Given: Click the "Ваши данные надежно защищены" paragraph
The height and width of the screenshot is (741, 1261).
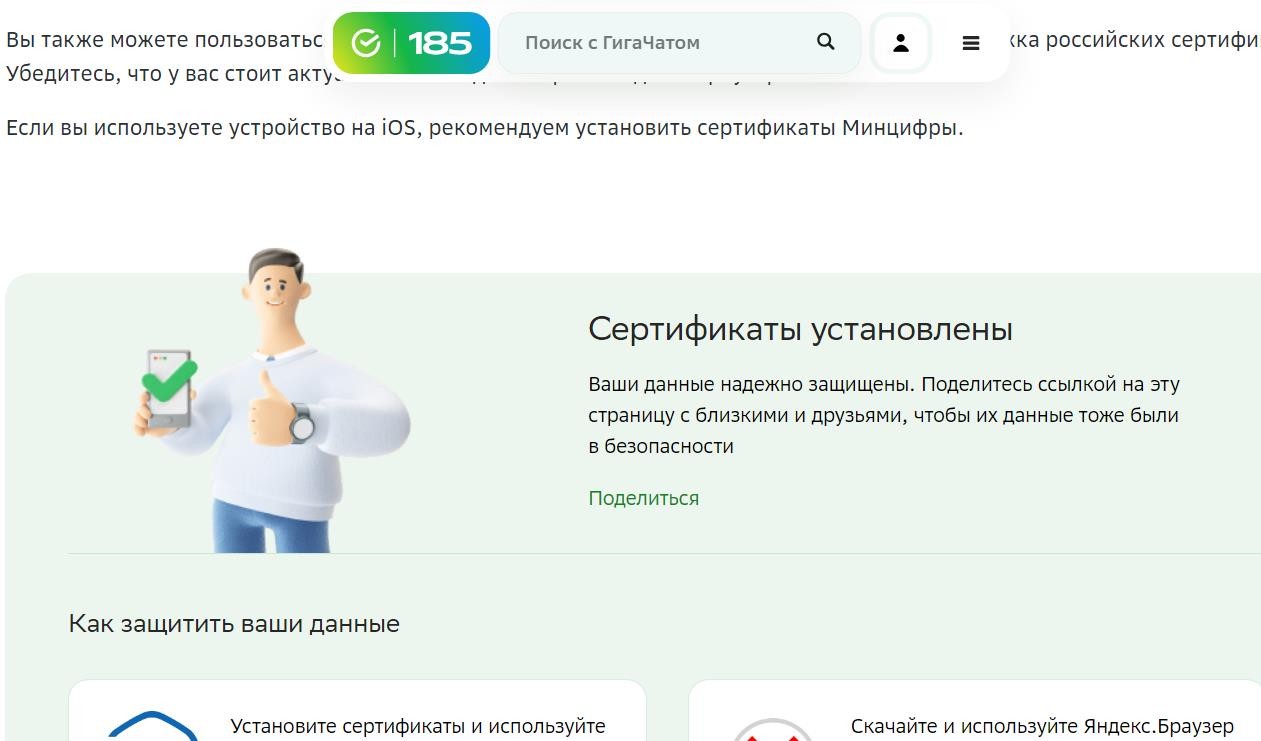Looking at the screenshot, I should point(883,415).
